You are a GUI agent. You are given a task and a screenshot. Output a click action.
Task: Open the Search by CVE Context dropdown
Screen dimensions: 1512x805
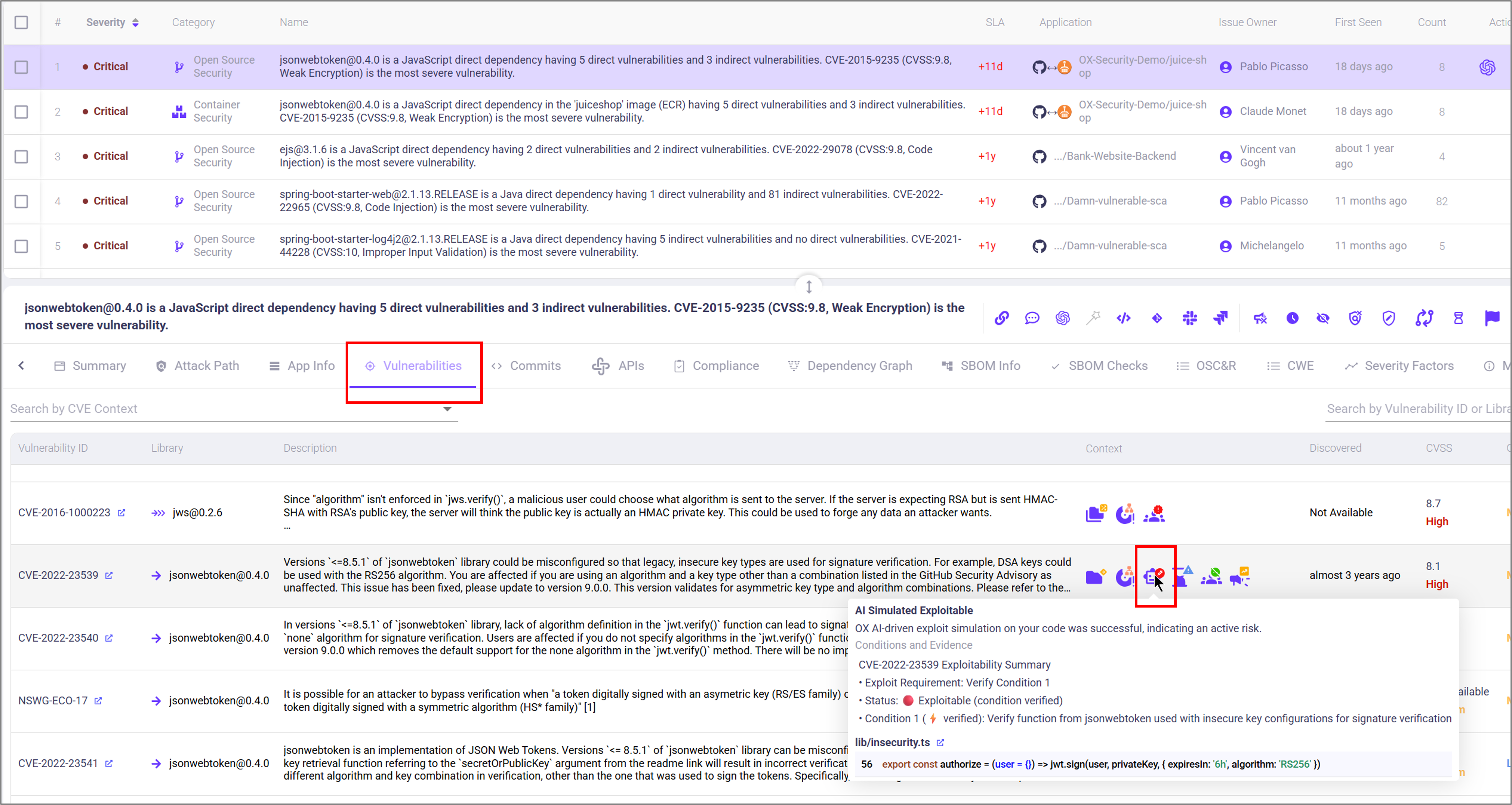point(447,409)
